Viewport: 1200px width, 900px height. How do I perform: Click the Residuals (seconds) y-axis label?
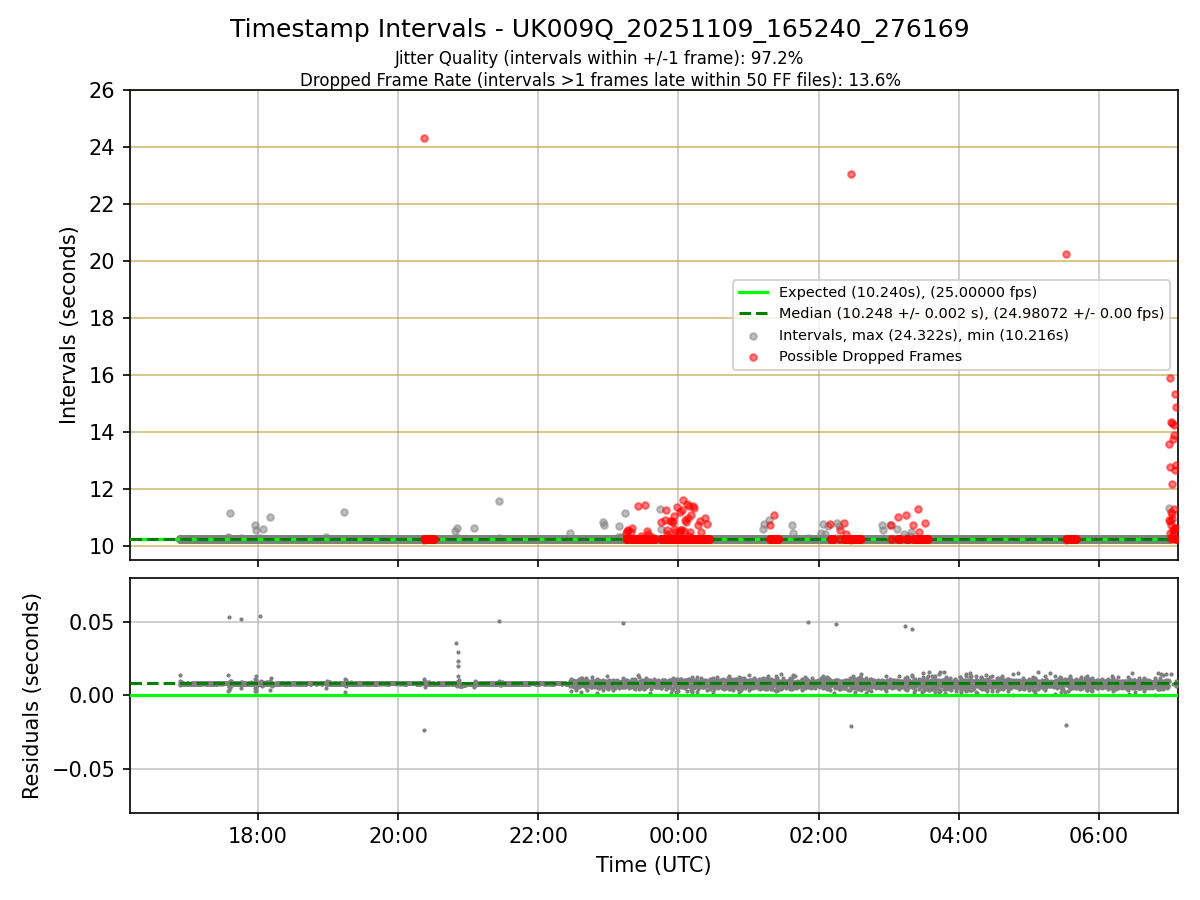32,696
